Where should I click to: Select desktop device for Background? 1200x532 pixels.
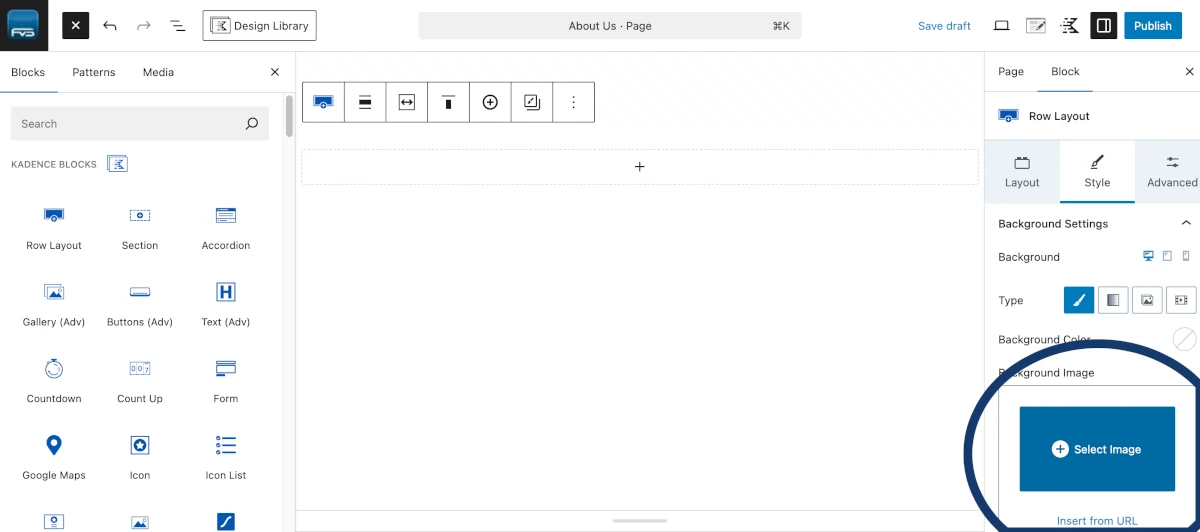point(1149,257)
